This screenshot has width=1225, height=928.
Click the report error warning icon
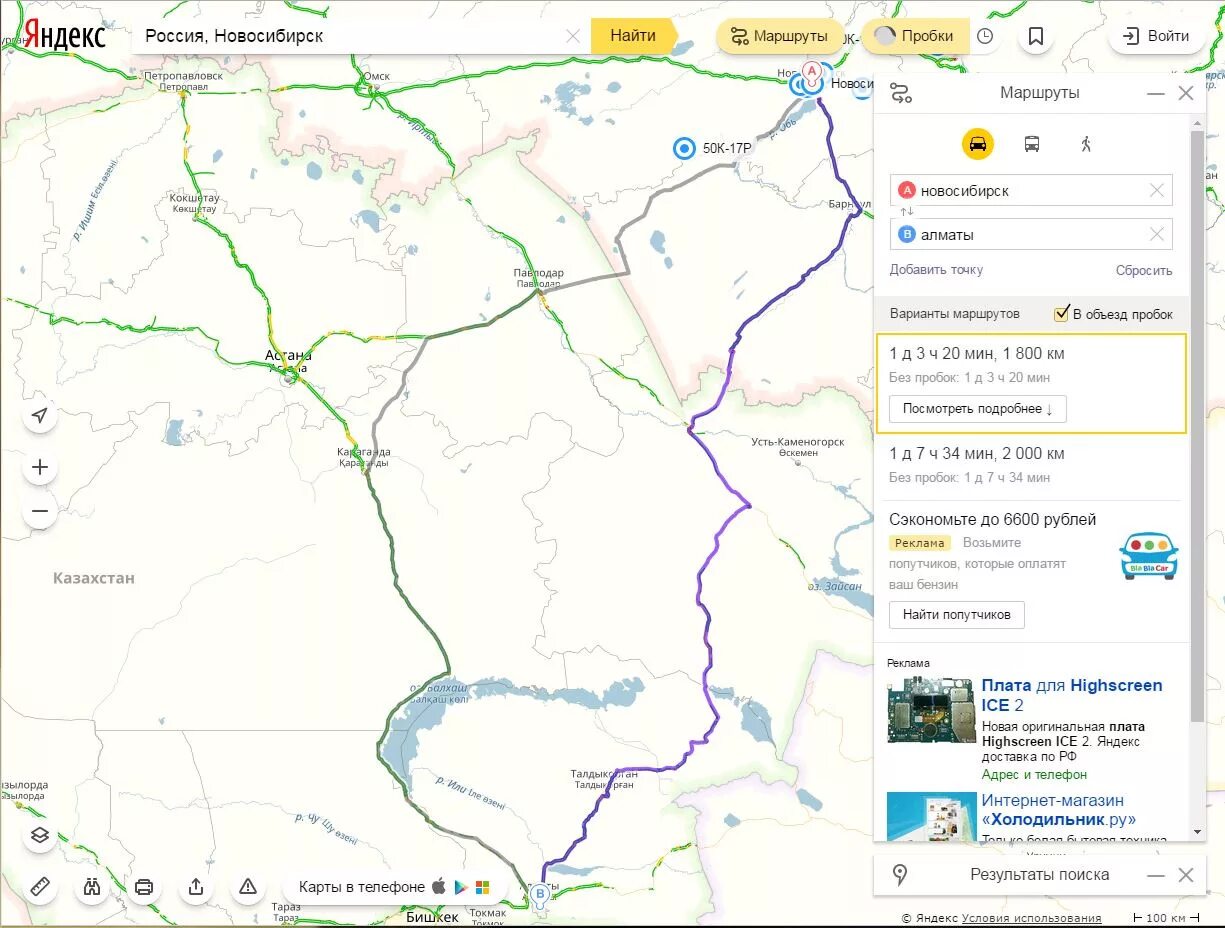(248, 886)
